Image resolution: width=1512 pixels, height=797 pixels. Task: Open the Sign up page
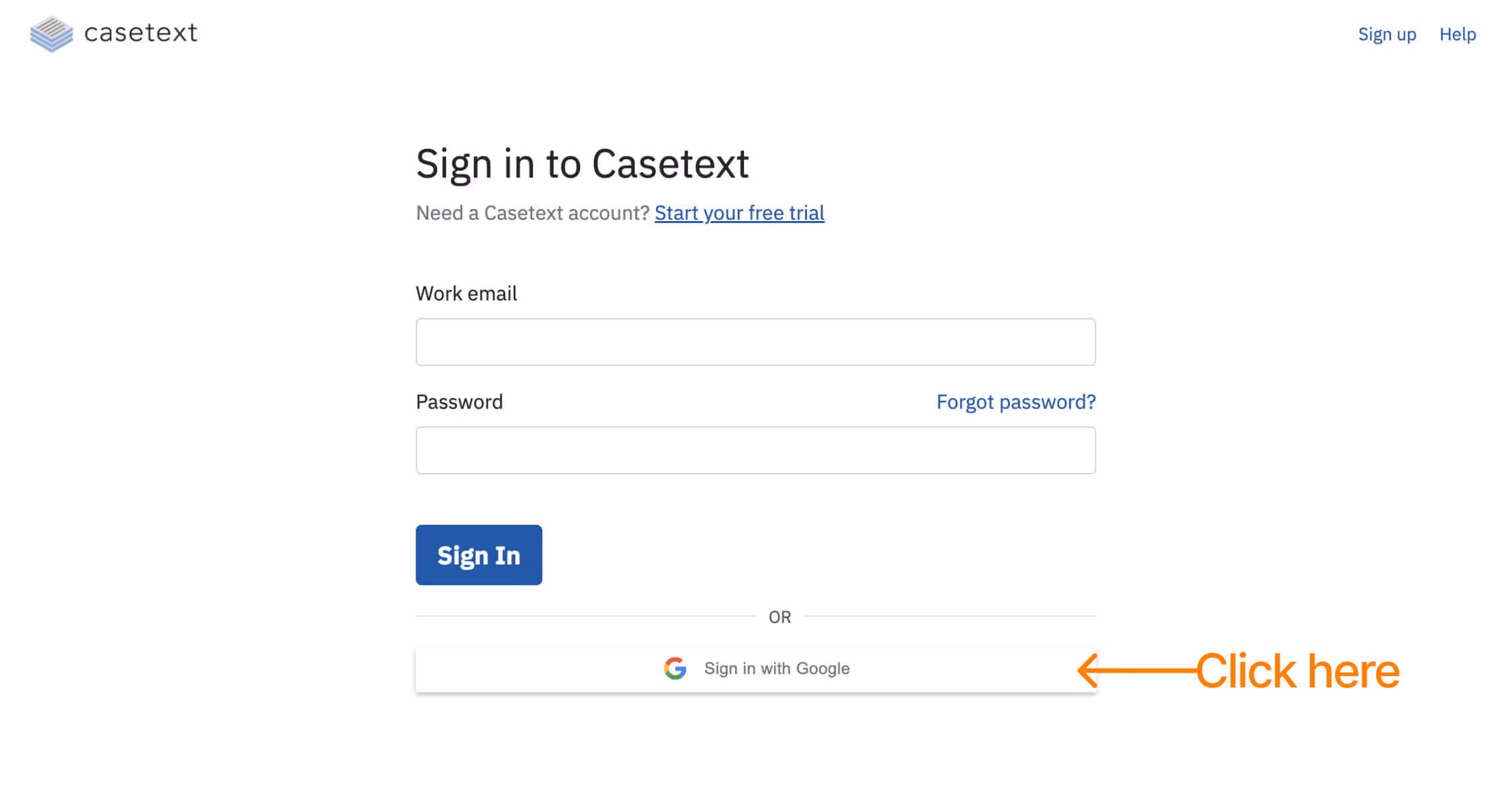click(x=1386, y=34)
